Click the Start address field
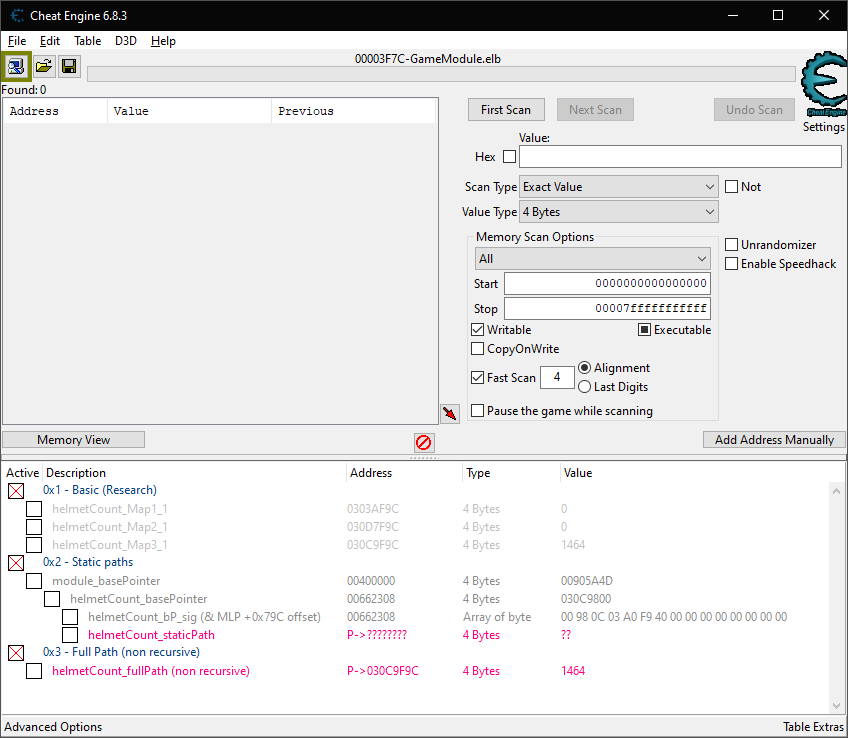The image size is (848, 738). coord(607,283)
